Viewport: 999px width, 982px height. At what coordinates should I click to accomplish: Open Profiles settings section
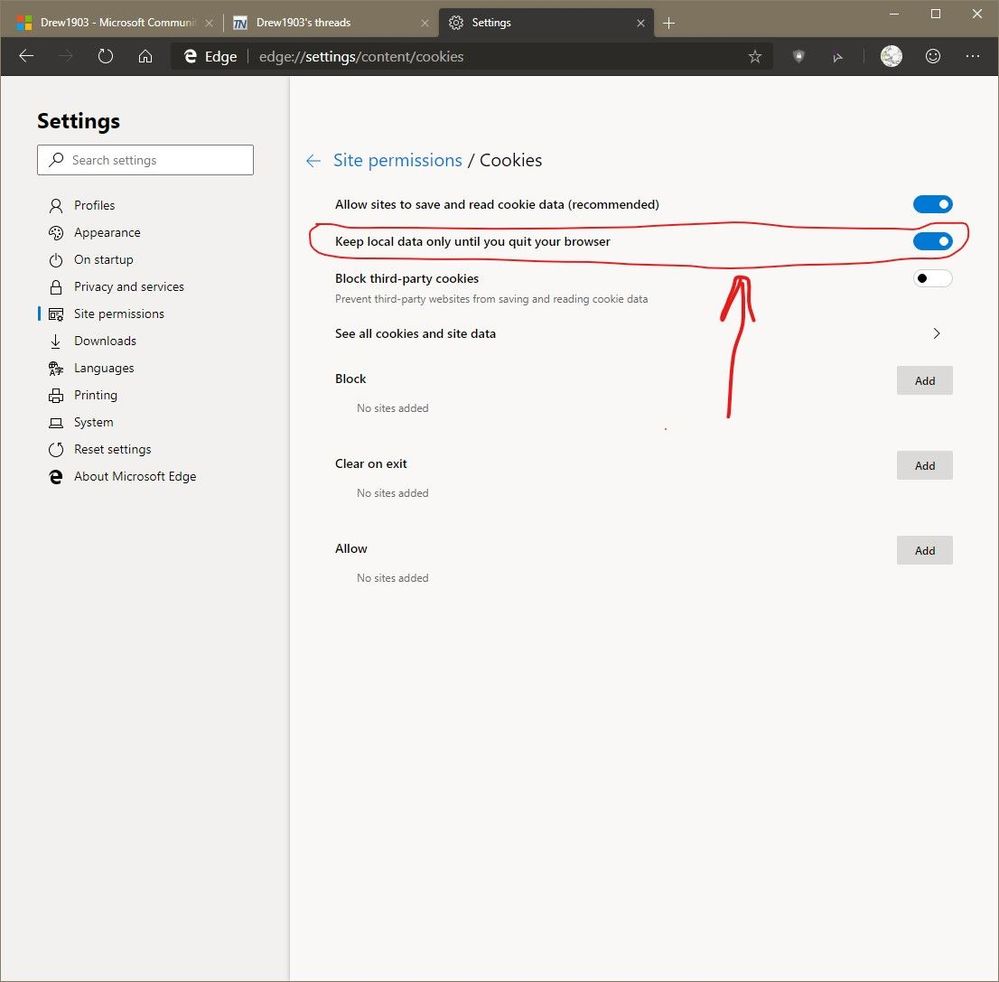[94, 205]
